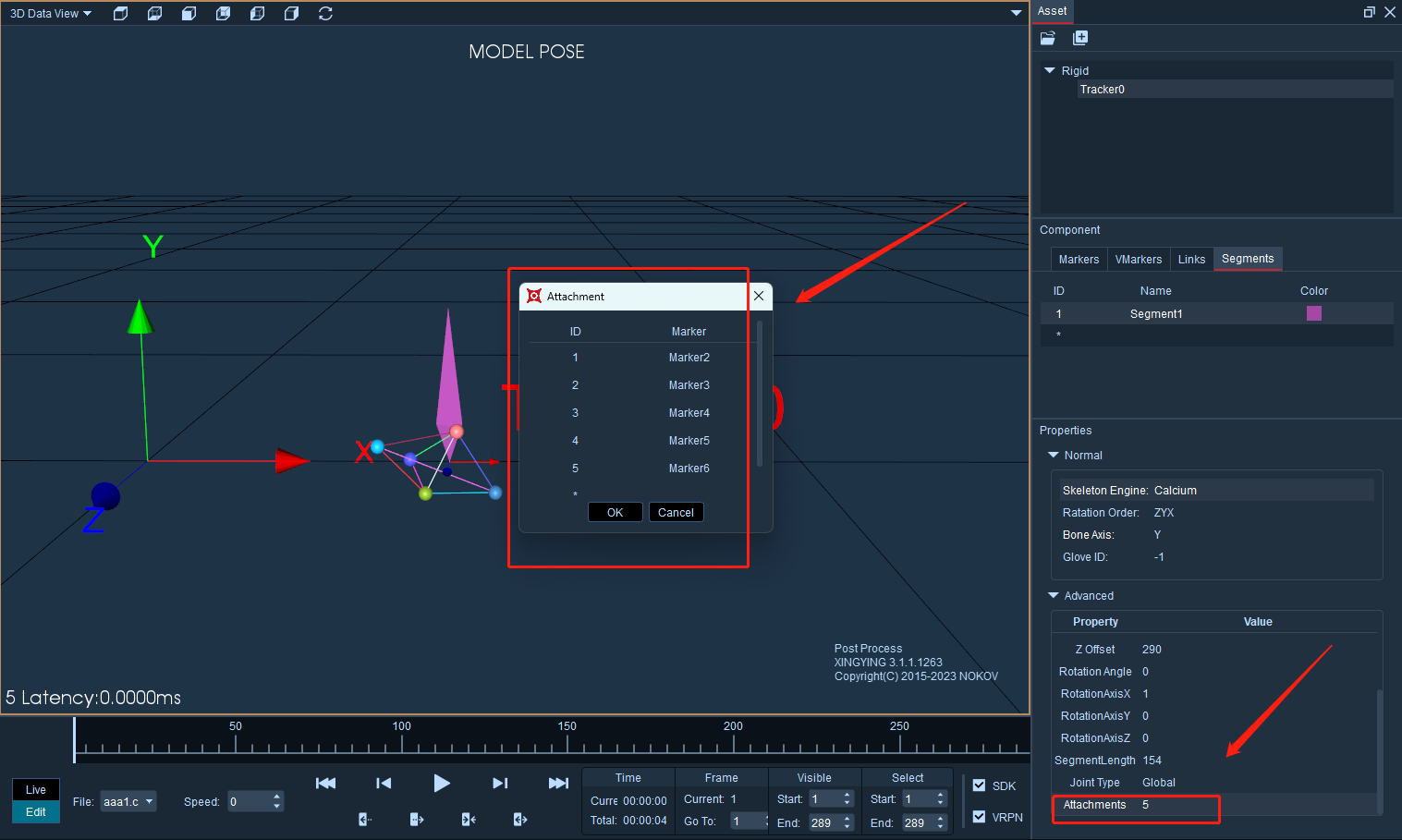
Task: Collapse the Advanced properties section
Action: 1054,596
